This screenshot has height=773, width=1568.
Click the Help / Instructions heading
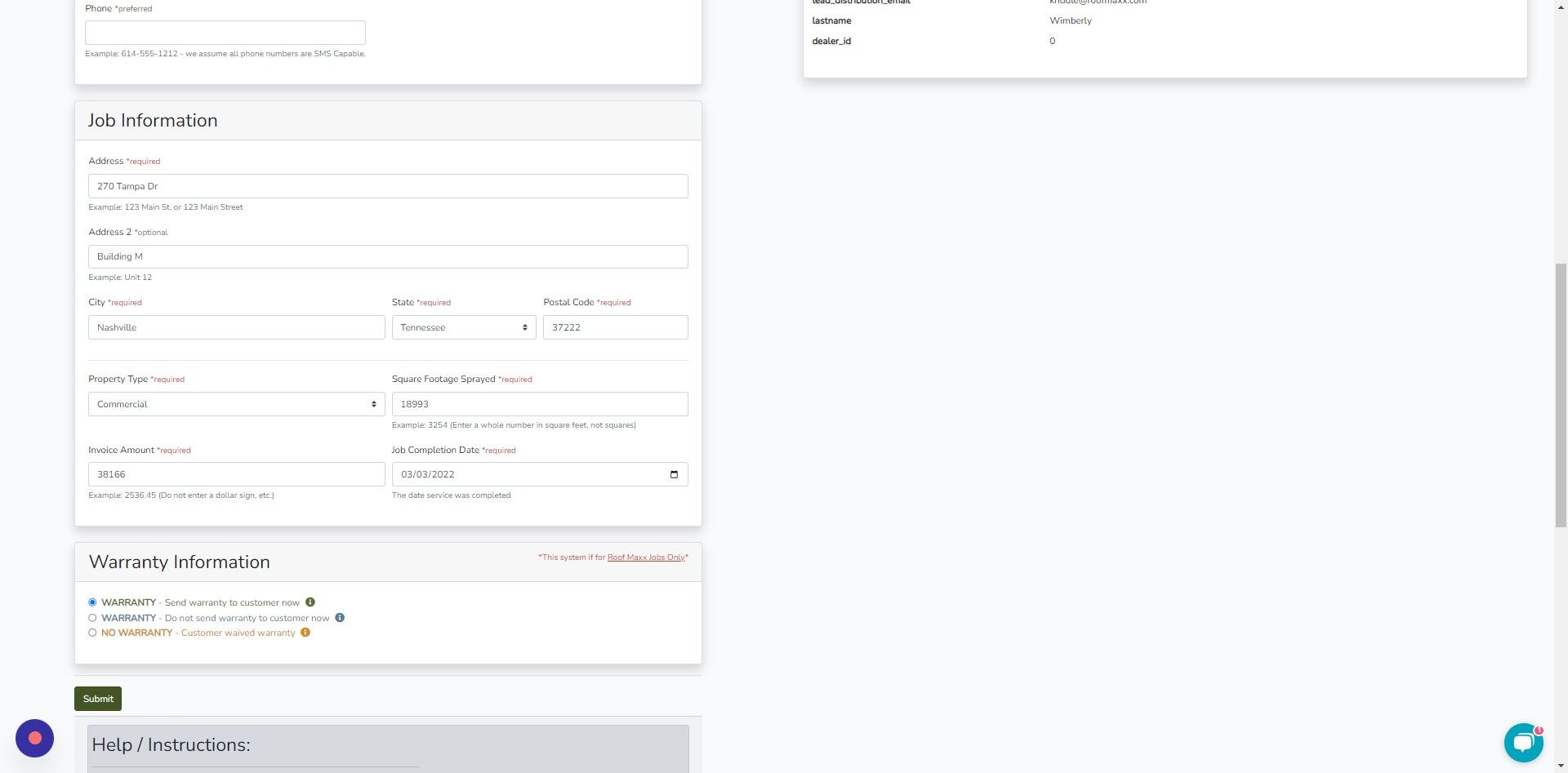(171, 745)
